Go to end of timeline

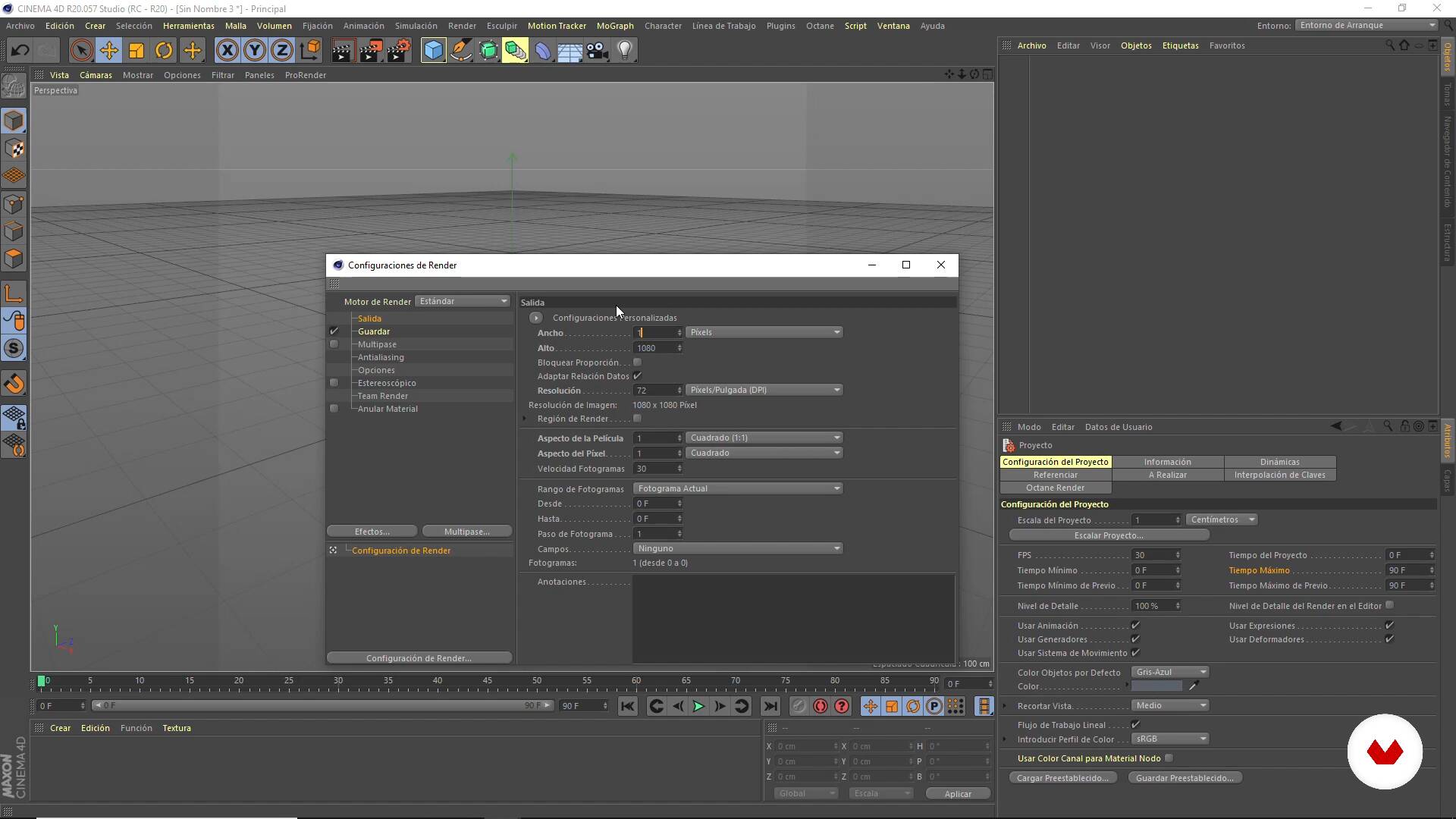pos(770,706)
